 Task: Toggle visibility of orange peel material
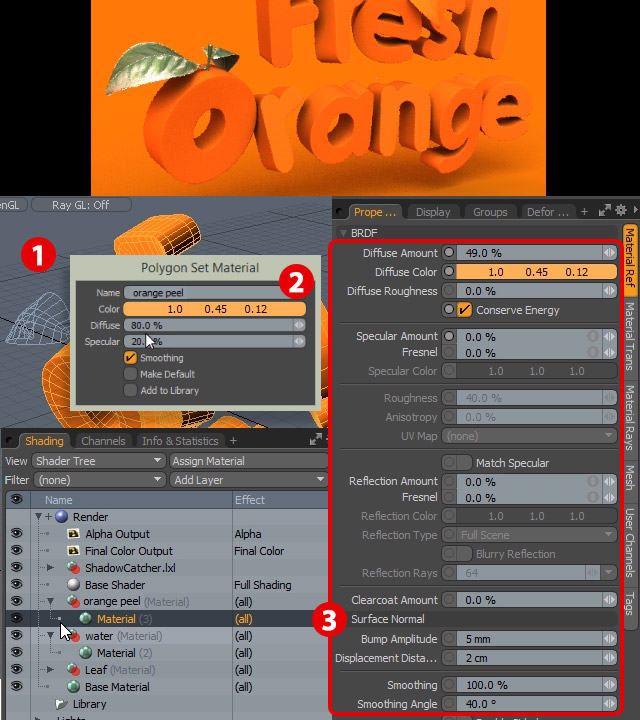coord(17,602)
